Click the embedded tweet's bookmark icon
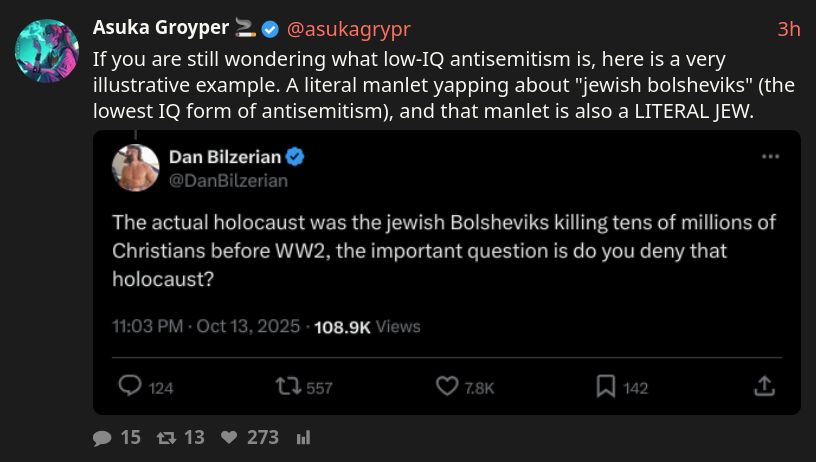Image resolution: width=816 pixels, height=462 pixels. [x=606, y=387]
